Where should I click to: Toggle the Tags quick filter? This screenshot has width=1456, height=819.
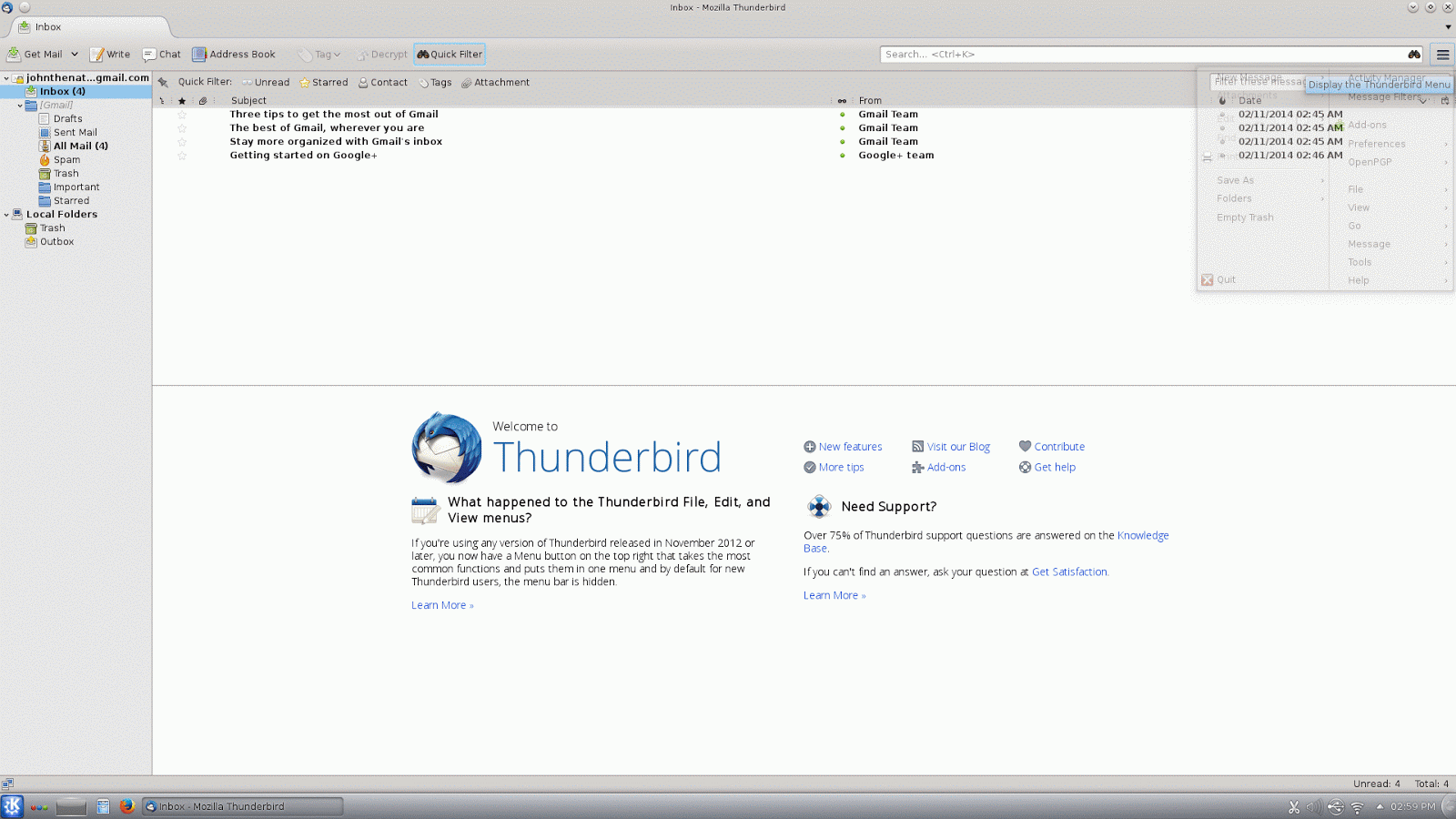(435, 82)
